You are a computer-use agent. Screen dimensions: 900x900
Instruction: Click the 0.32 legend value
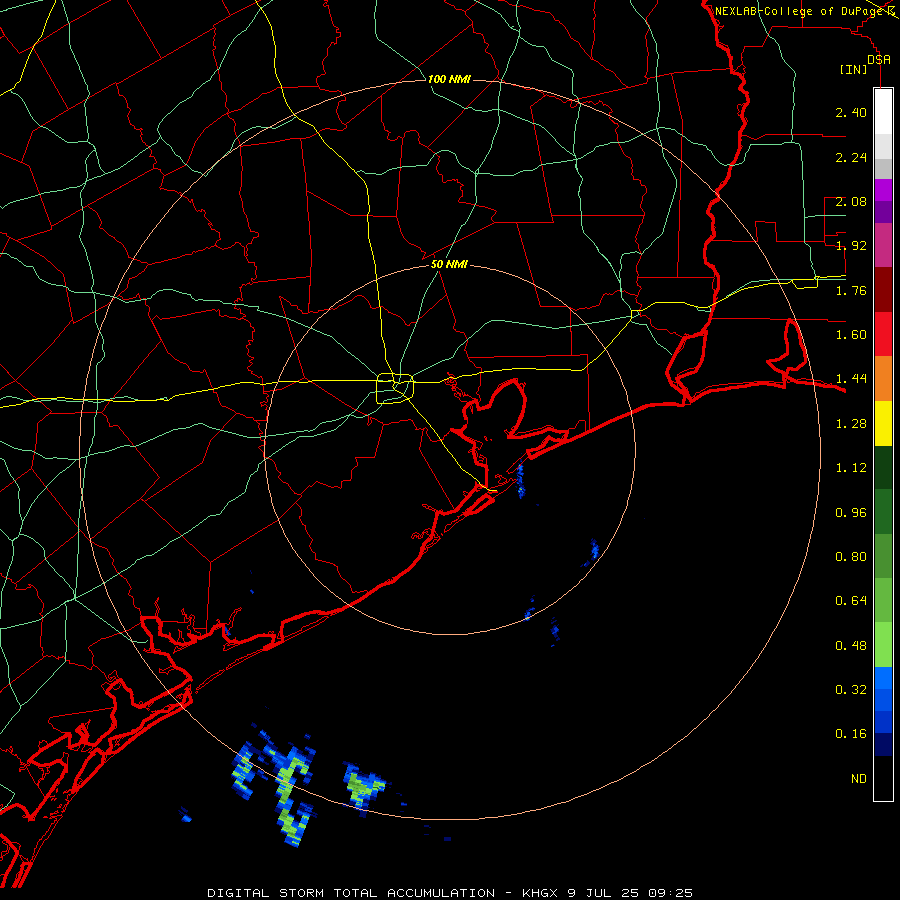pos(851,690)
